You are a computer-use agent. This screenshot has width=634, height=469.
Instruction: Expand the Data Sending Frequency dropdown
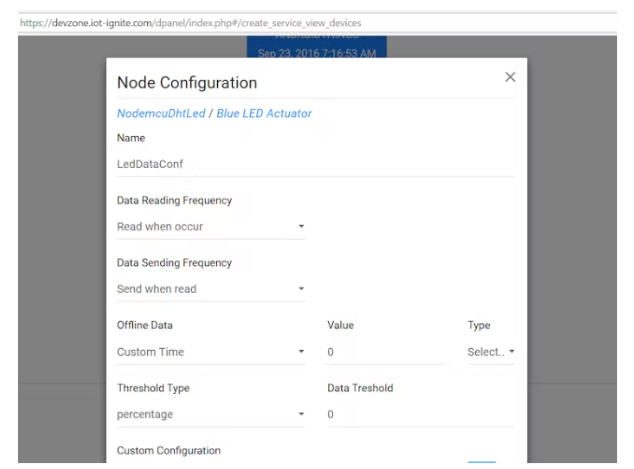coord(210,290)
